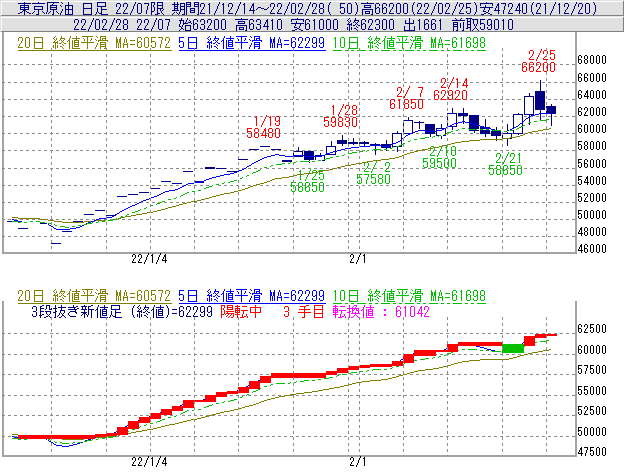This screenshot has height=475, width=624.
Task: Click the 3段抜き新値足 (終値)=62299 label
Action: pyautogui.click(x=122, y=311)
